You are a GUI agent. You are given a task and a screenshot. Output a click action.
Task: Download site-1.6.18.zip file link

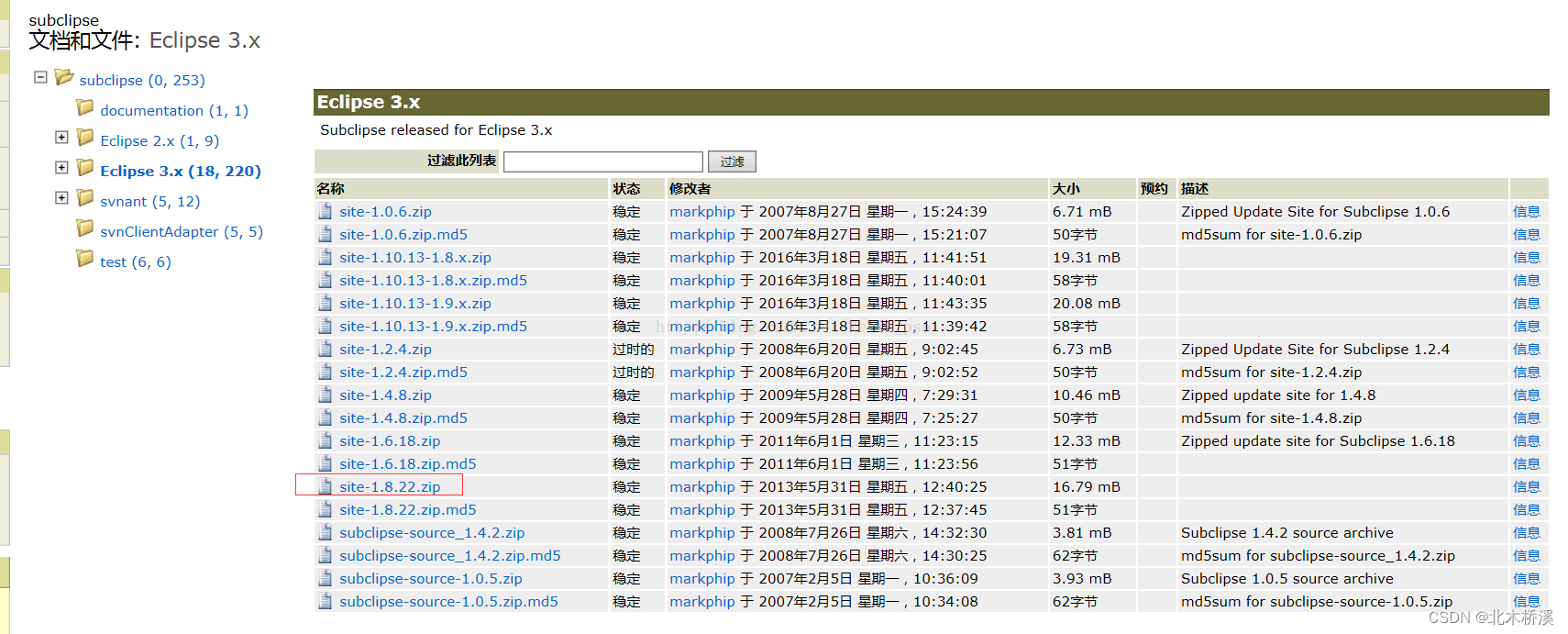pos(390,441)
